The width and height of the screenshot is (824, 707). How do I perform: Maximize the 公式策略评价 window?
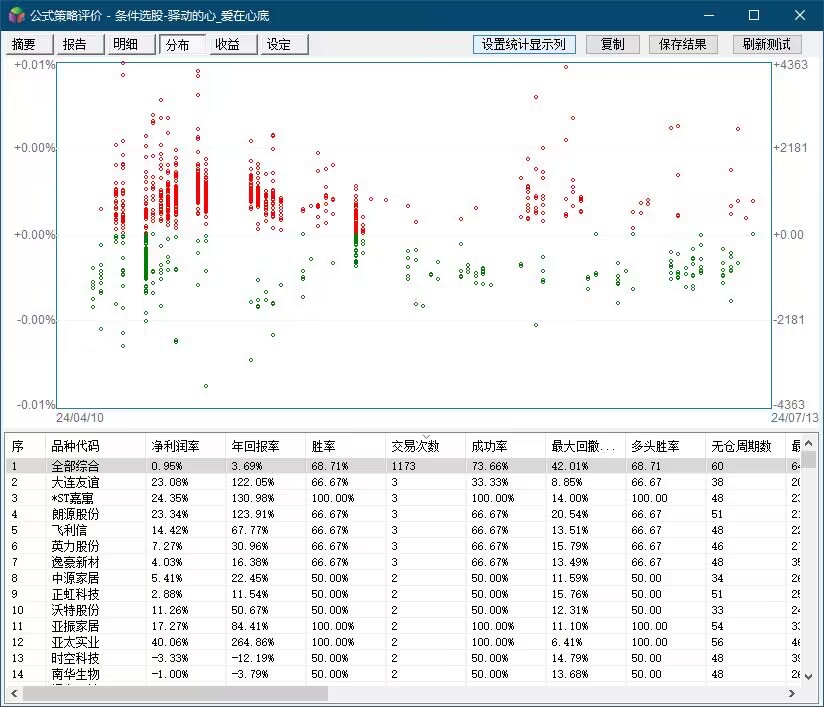tap(754, 15)
